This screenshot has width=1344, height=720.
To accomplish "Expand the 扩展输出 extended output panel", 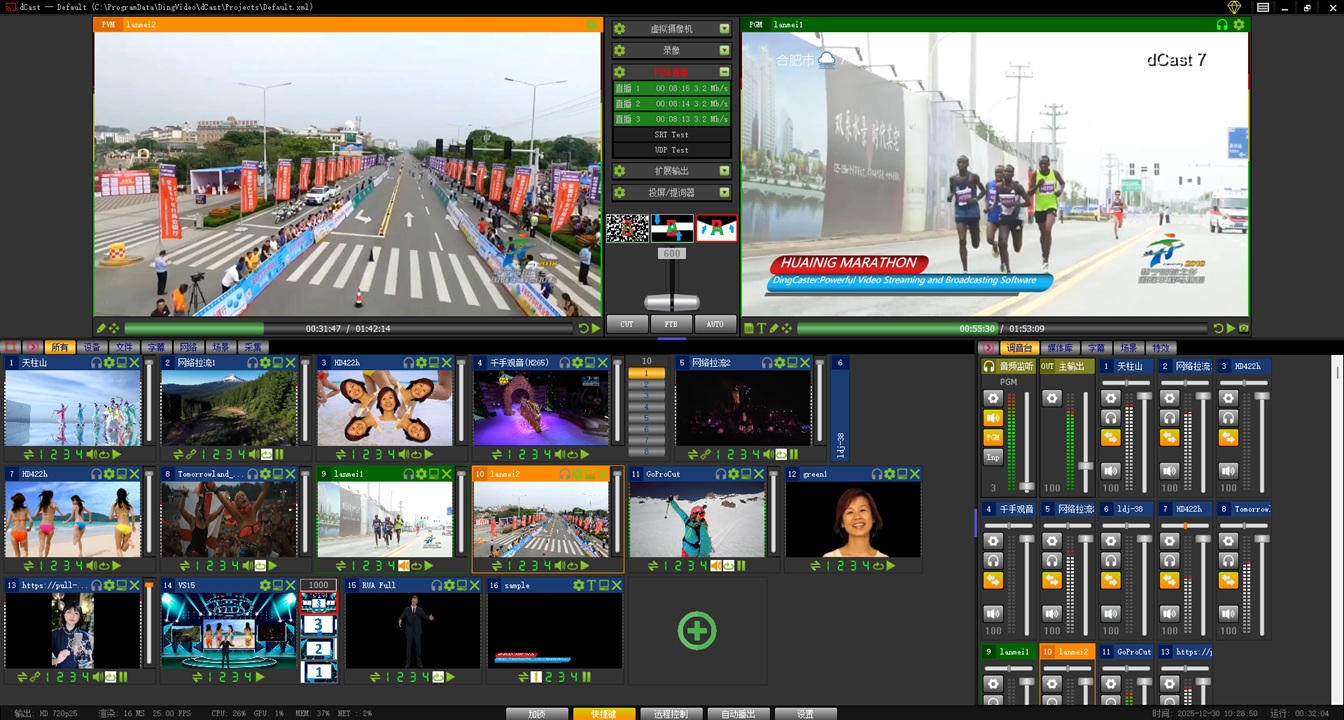I will pyautogui.click(x=724, y=171).
